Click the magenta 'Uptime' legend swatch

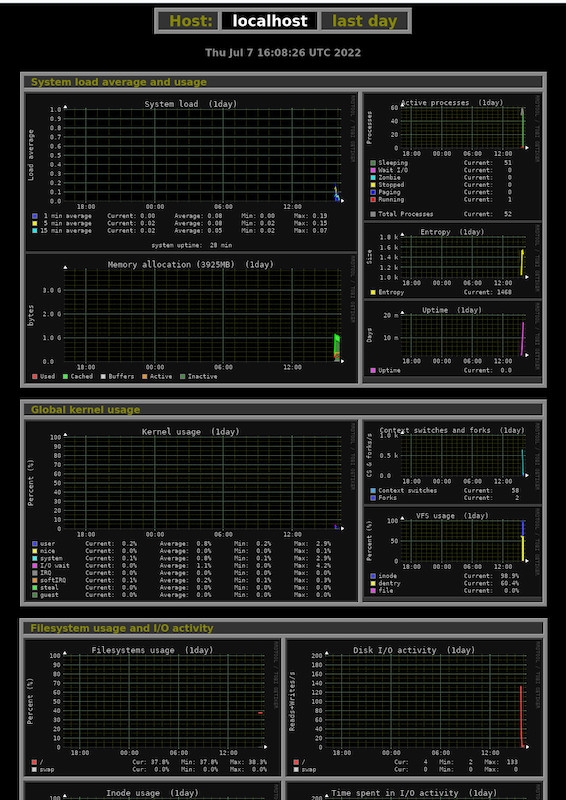(x=373, y=370)
